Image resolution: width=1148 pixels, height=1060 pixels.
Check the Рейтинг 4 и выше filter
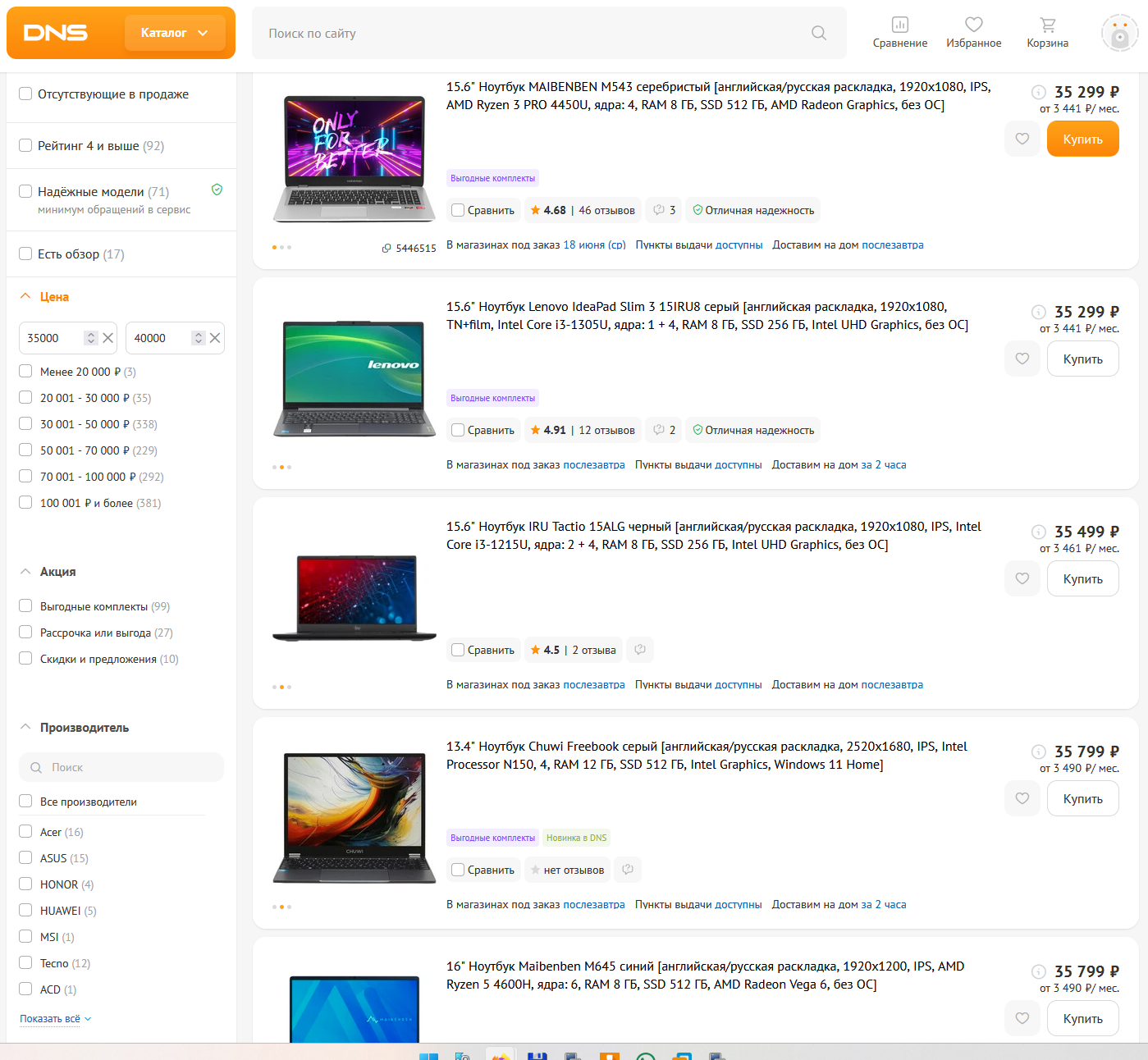25,145
